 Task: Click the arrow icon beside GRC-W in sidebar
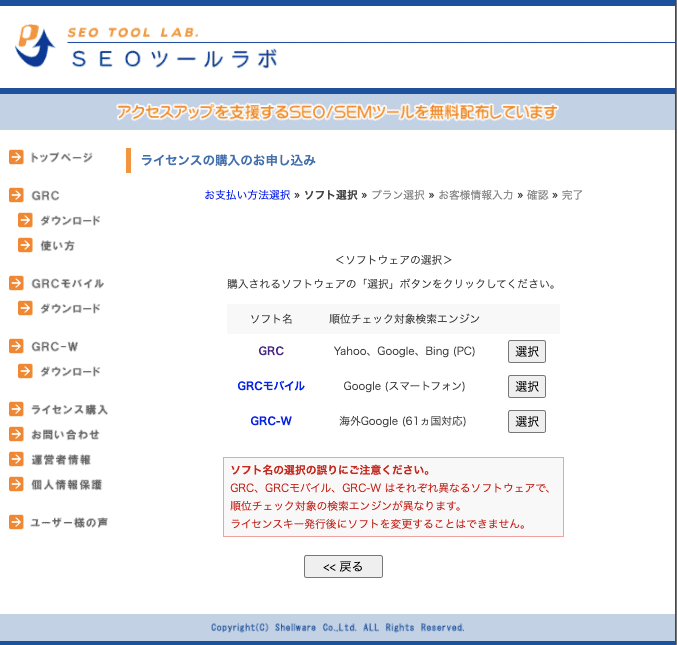[16, 346]
